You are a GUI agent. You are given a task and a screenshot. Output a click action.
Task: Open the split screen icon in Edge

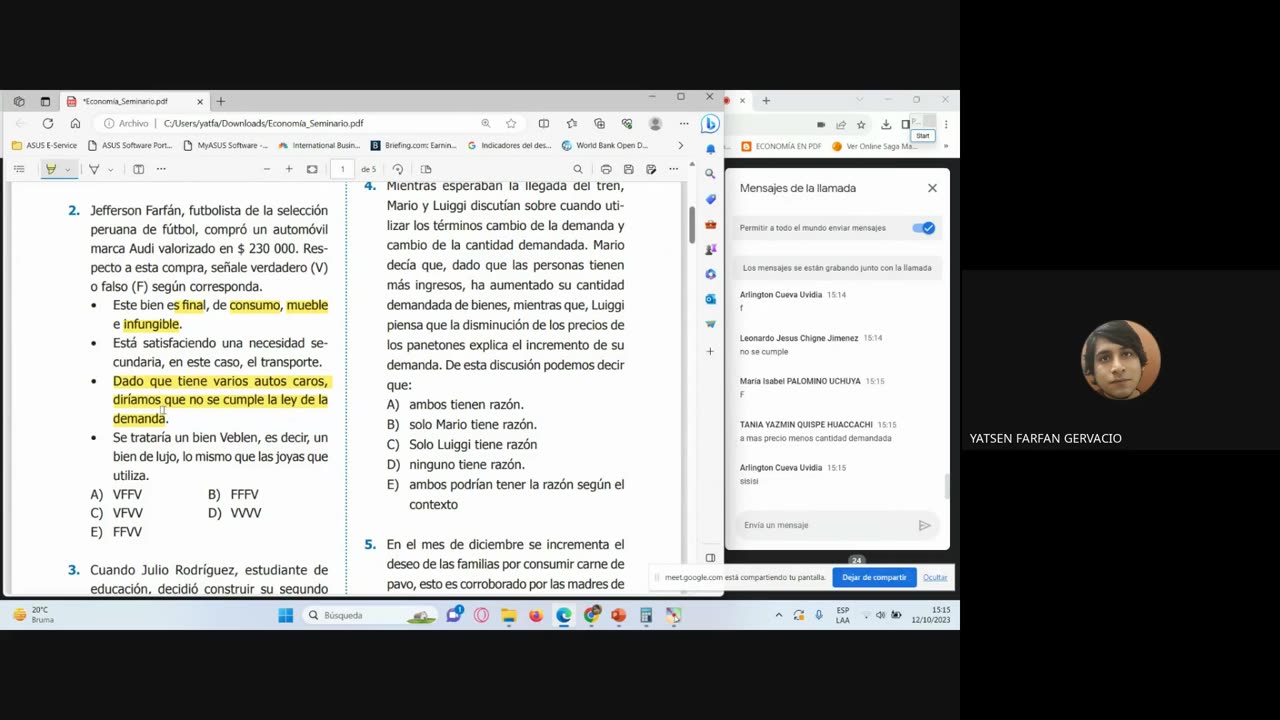coord(543,123)
